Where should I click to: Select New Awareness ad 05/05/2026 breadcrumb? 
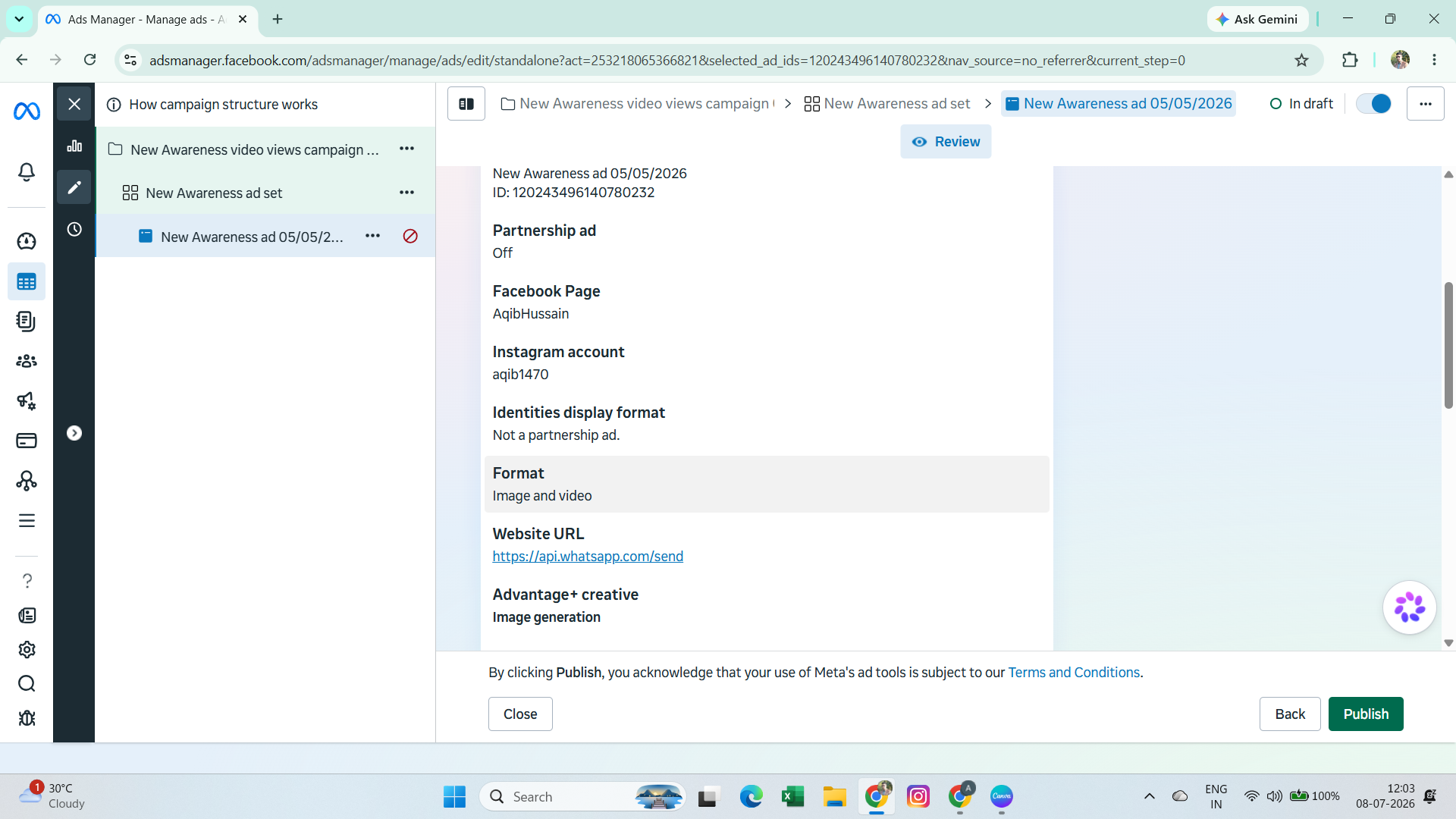point(1119,104)
